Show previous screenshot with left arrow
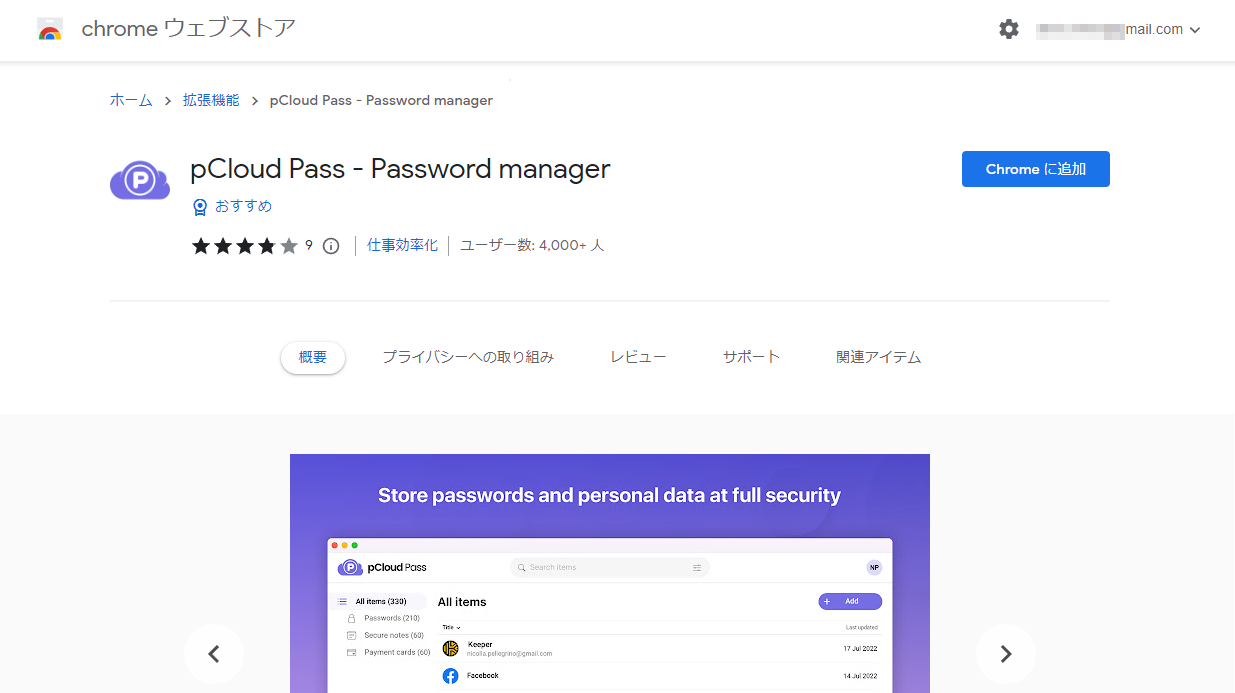1235x693 pixels. click(213, 654)
